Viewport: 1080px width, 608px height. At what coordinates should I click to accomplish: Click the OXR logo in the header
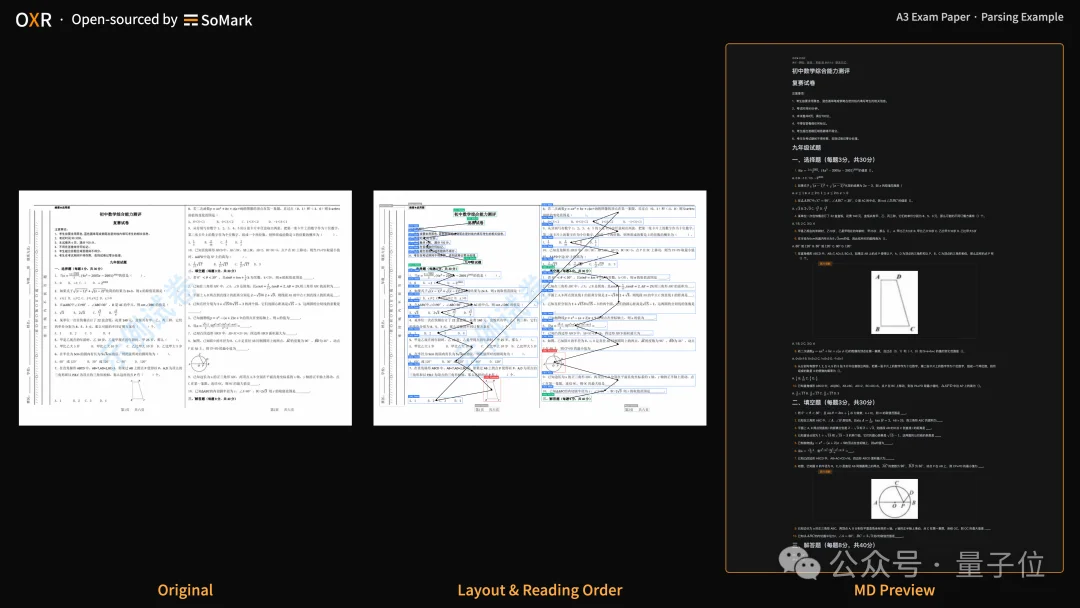tap(34, 20)
